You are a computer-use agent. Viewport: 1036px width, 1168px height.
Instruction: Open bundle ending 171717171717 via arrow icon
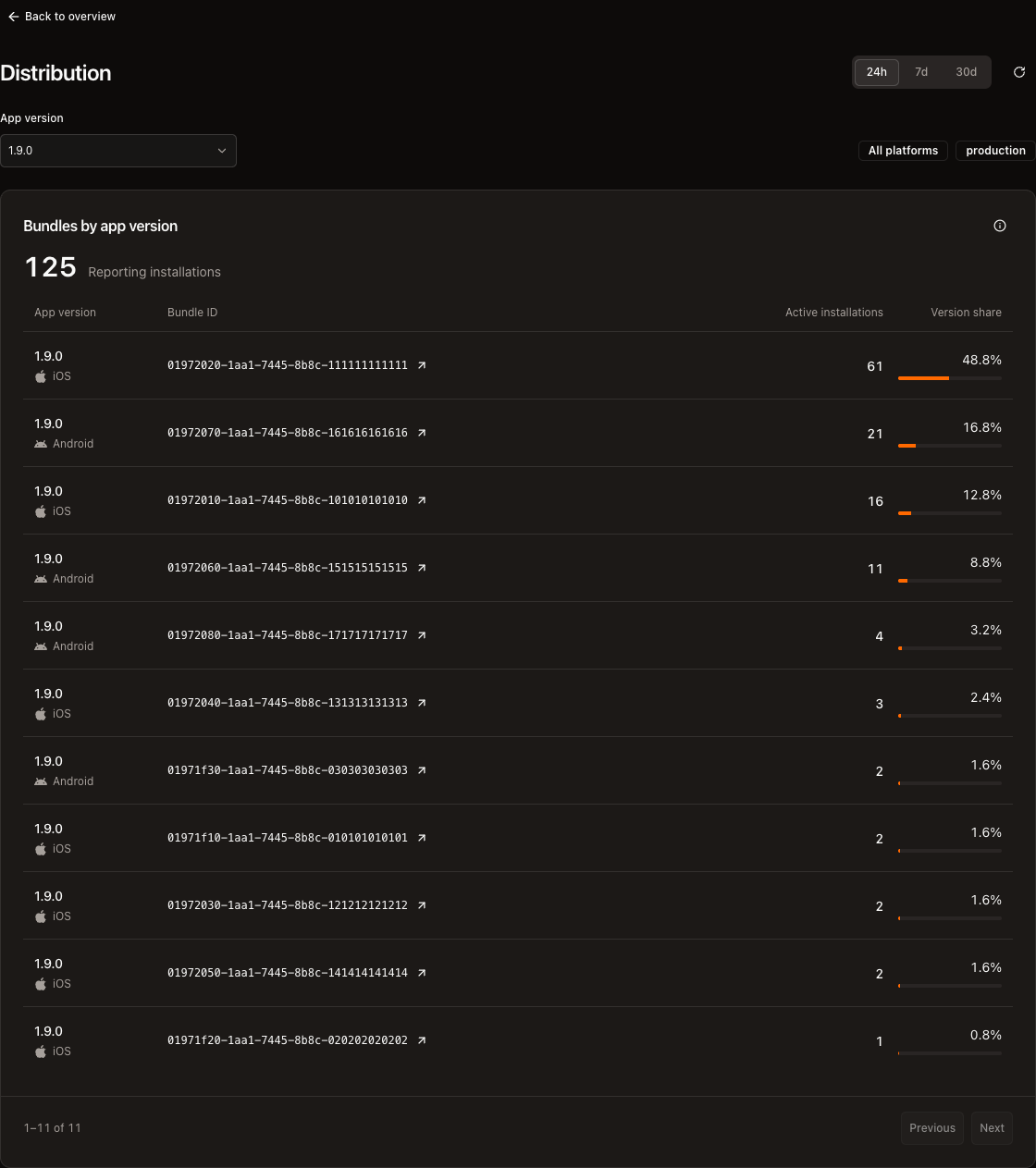coord(422,635)
